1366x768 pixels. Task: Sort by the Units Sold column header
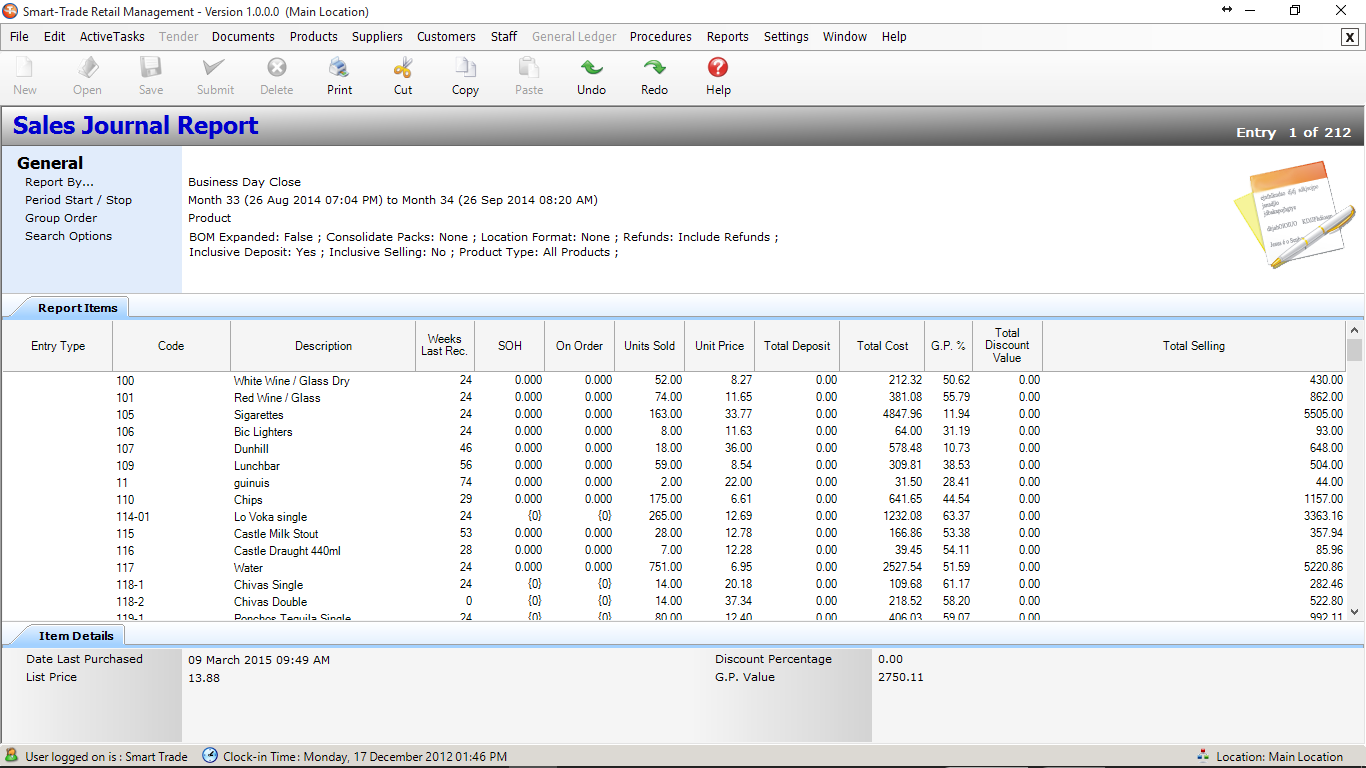649,346
